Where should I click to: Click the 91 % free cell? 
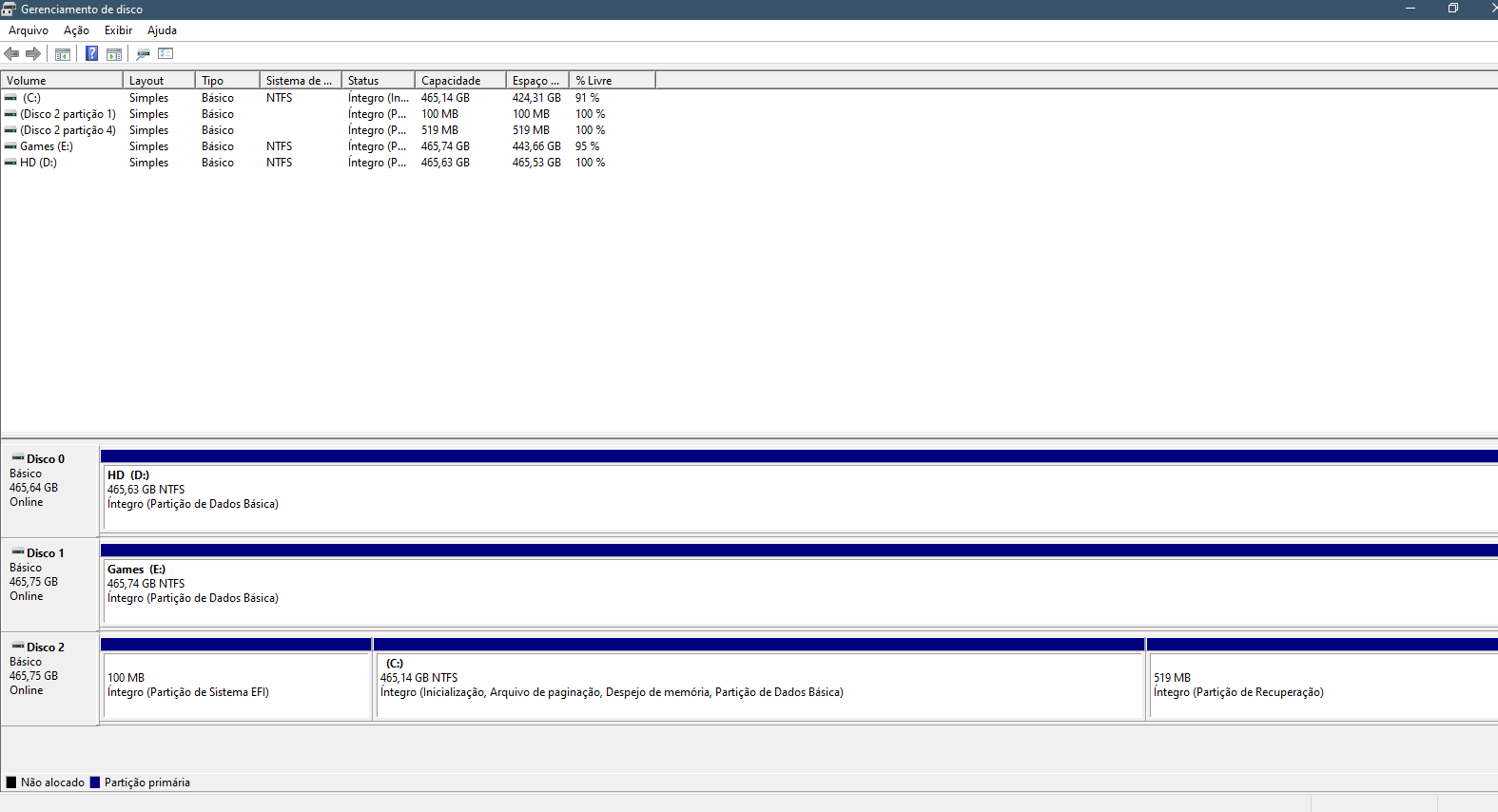(587, 98)
